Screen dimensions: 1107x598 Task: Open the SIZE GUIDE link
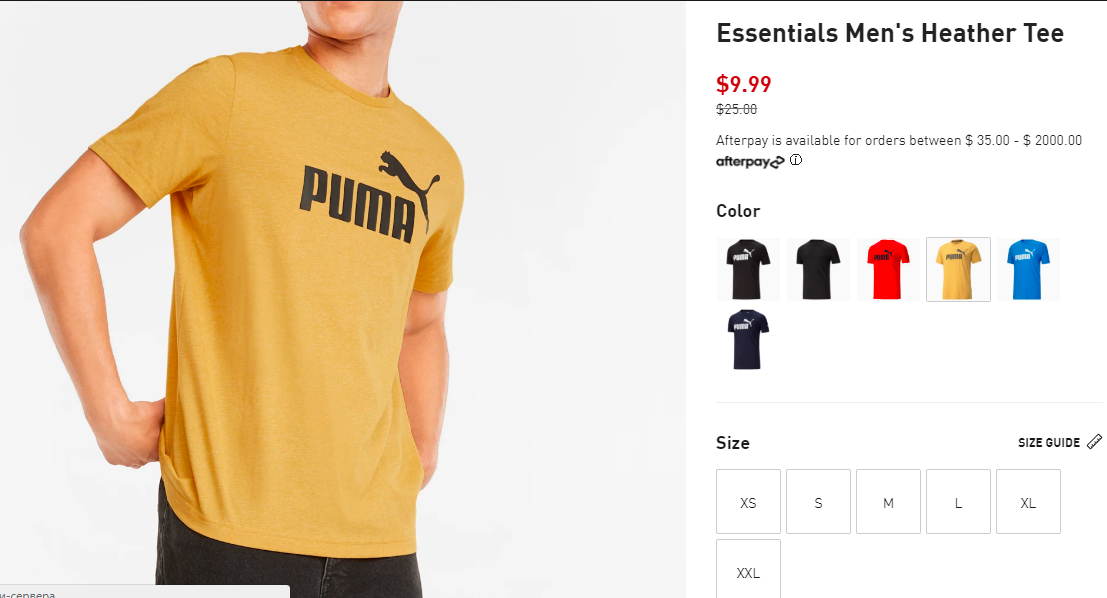tap(1048, 443)
